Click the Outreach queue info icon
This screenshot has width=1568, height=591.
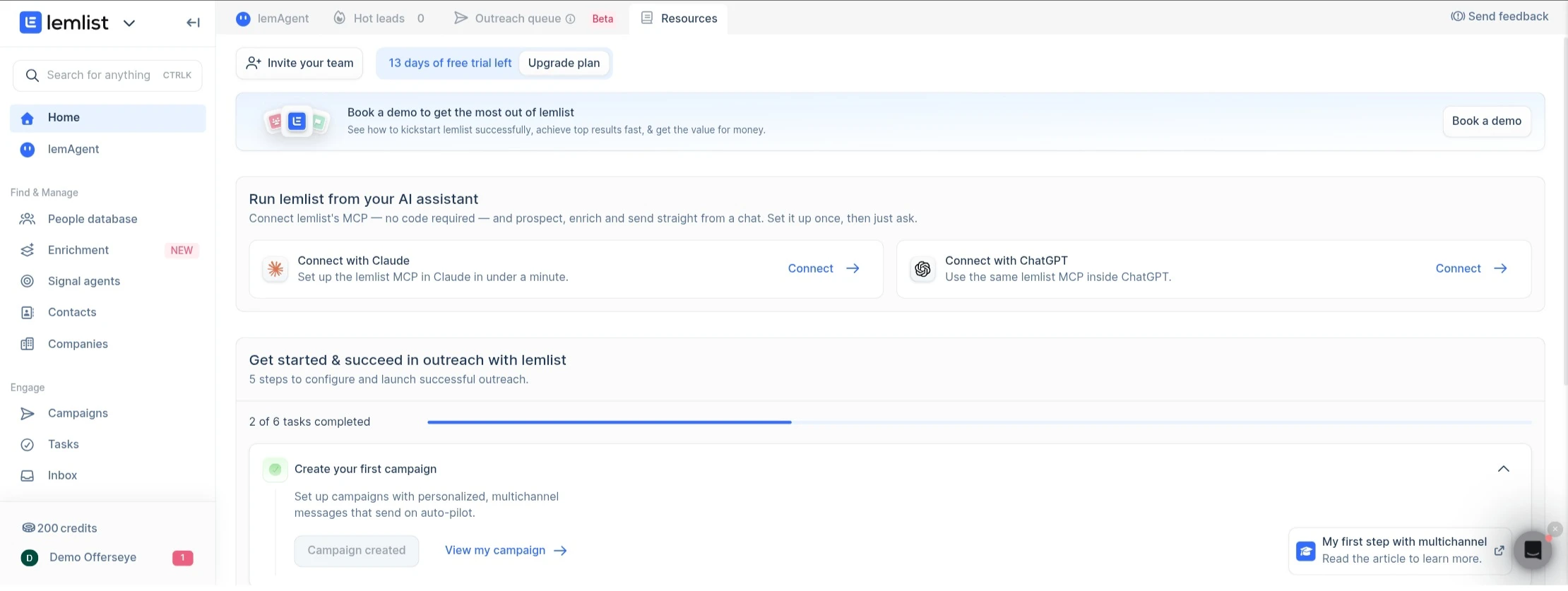click(x=571, y=19)
